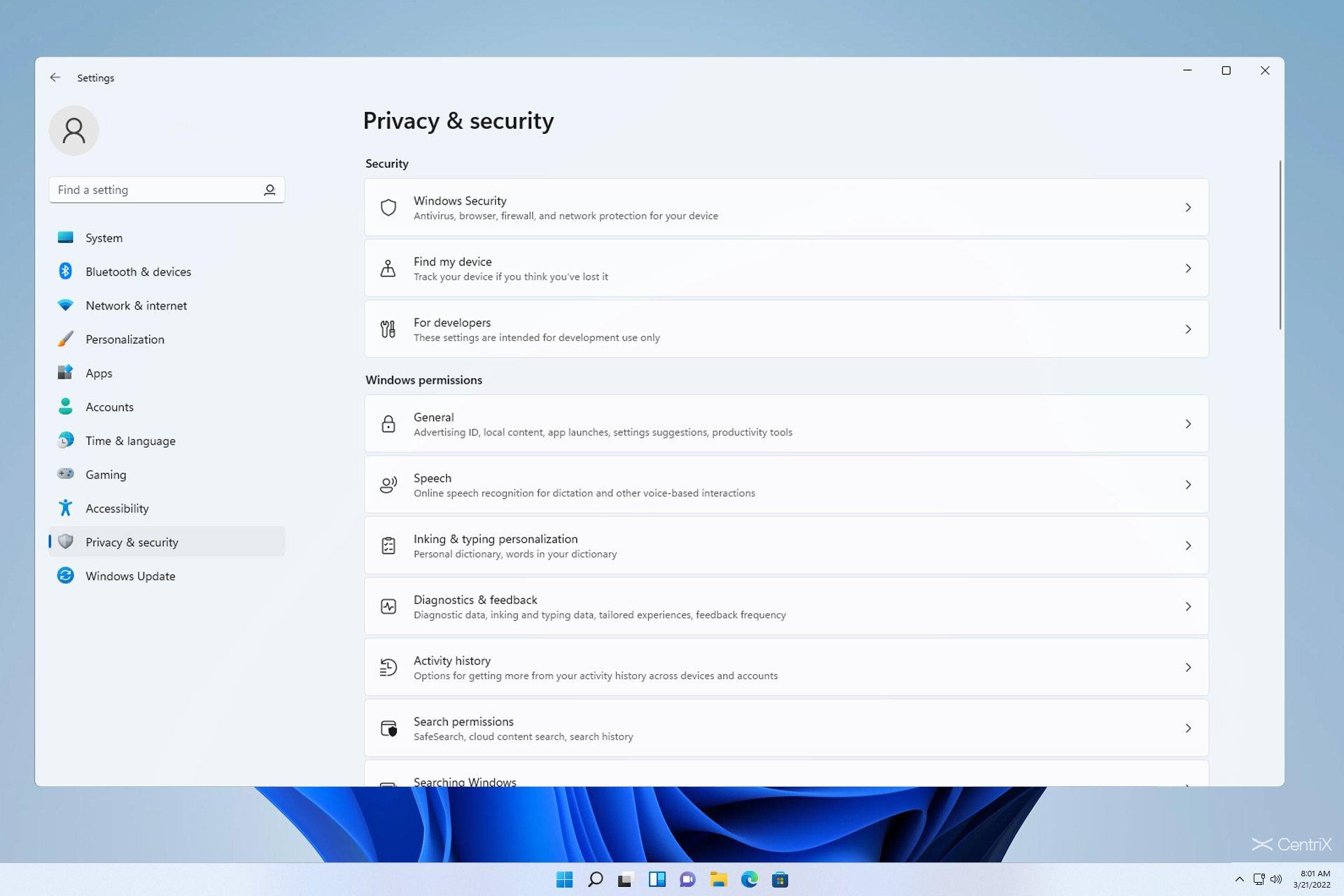This screenshot has height=896, width=1344.
Task: Click the Diagnostics & feedback icon
Action: tap(388, 606)
